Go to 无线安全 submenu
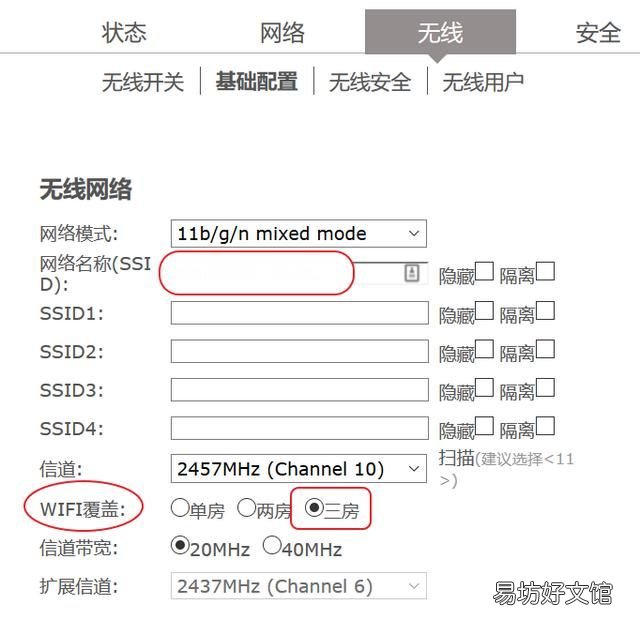The image size is (640, 625). click(x=370, y=82)
